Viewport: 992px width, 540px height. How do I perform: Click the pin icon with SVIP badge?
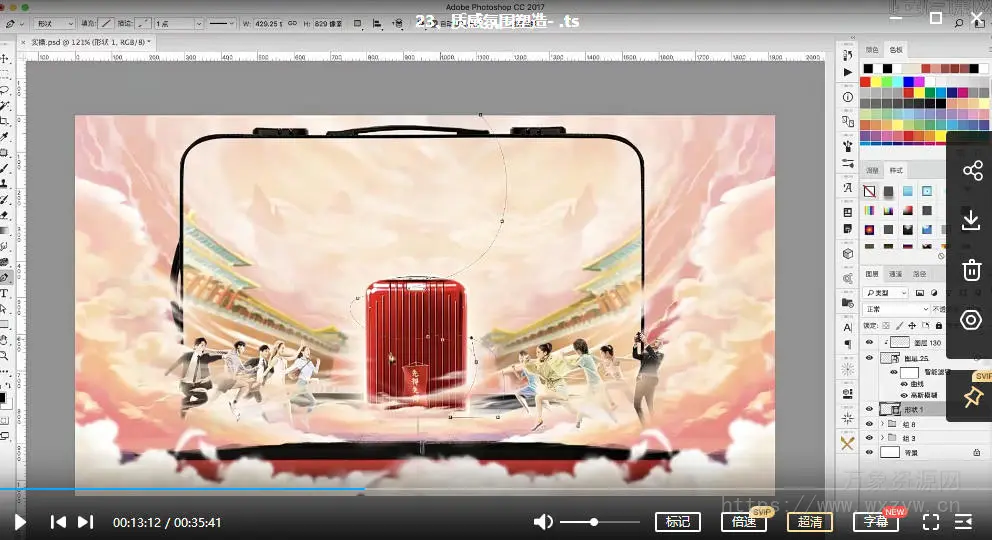972,397
